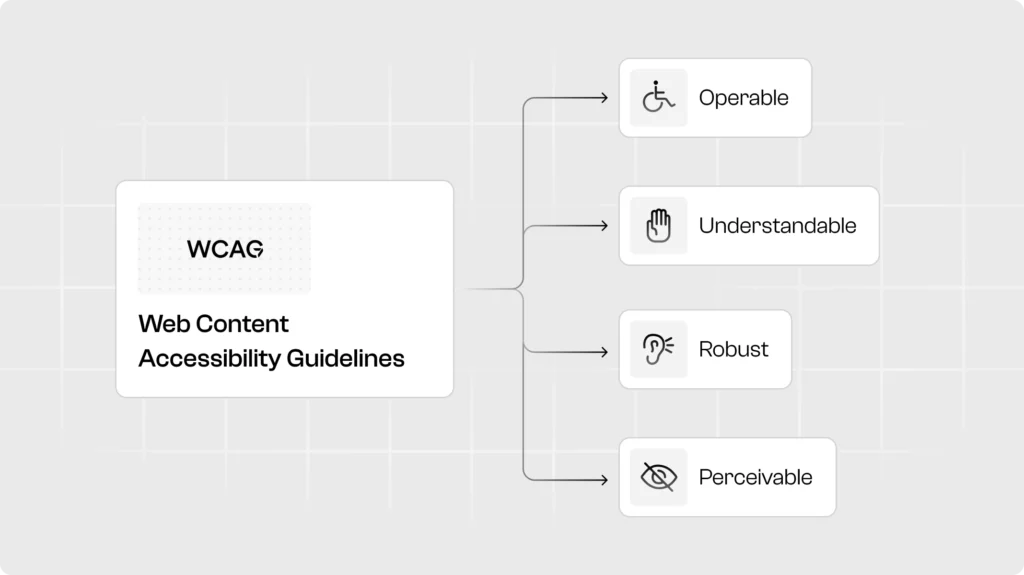Click the arrowhead pointing to Perceivable

pos(603,480)
